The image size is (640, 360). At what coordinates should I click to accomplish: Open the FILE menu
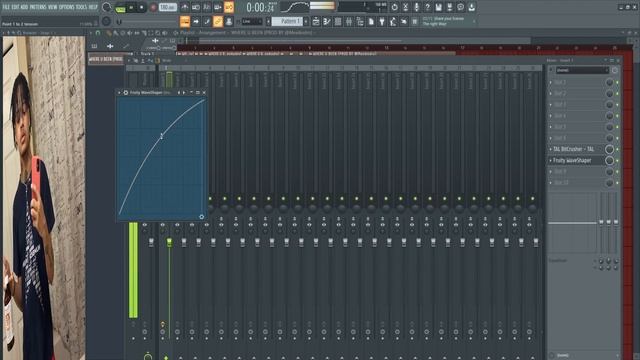[7, 7]
